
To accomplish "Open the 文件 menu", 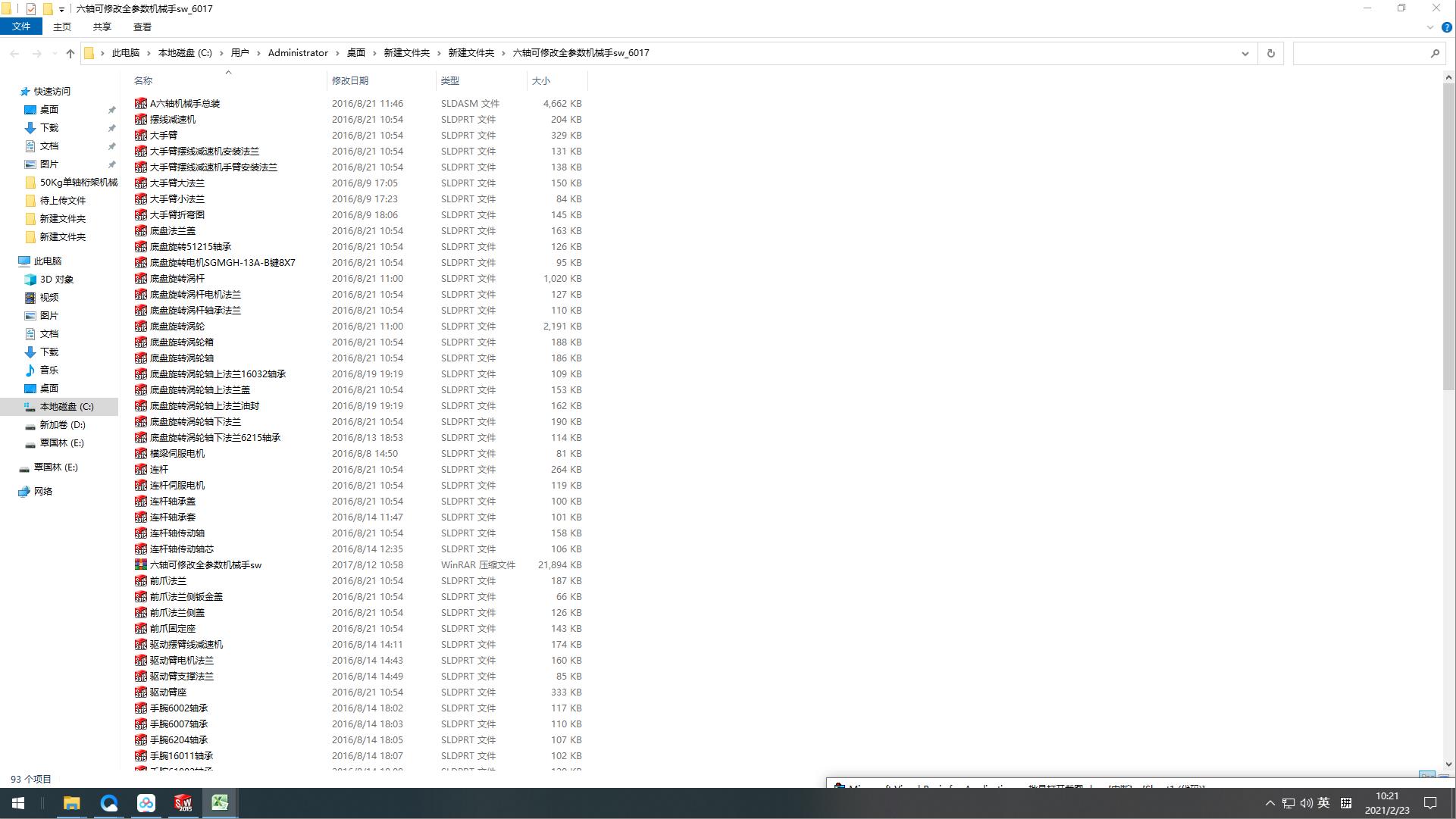I will point(21,27).
